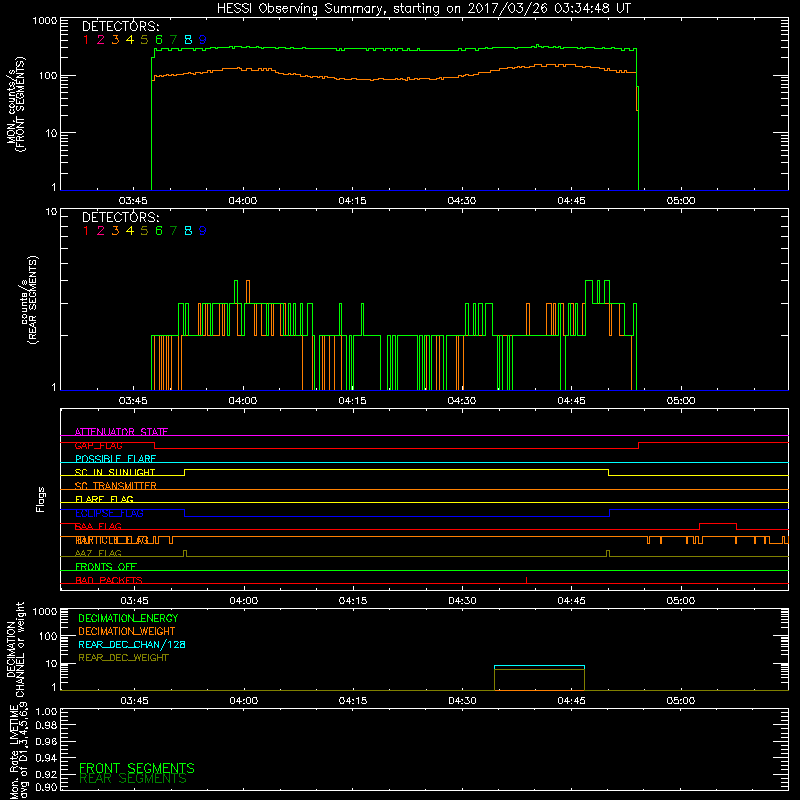800x800 pixels.
Task: Click the 100 y-axis value in front segments panel
Action: pyautogui.click(x=48, y=76)
